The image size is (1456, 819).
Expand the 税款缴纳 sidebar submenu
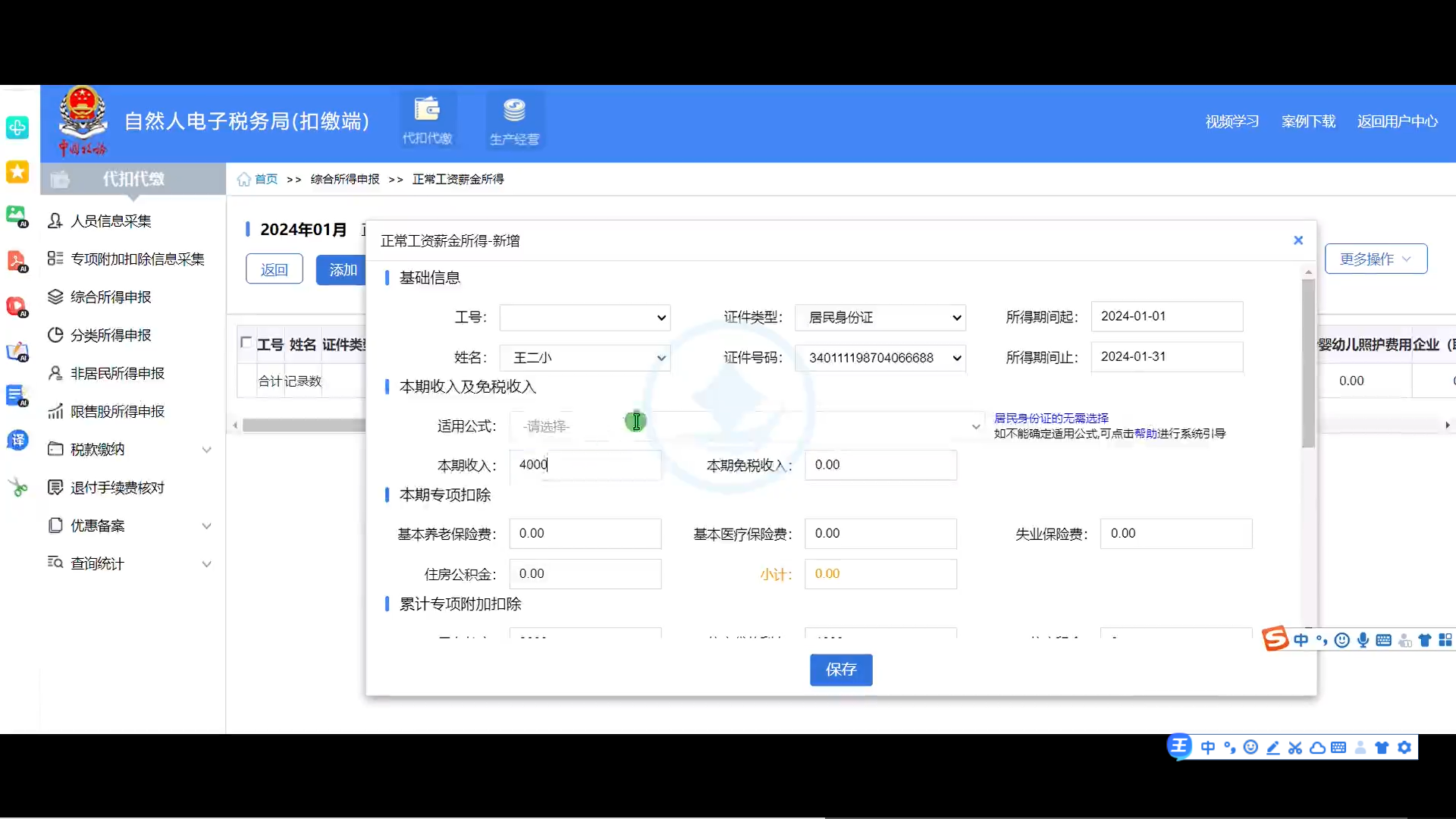tap(206, 450)
